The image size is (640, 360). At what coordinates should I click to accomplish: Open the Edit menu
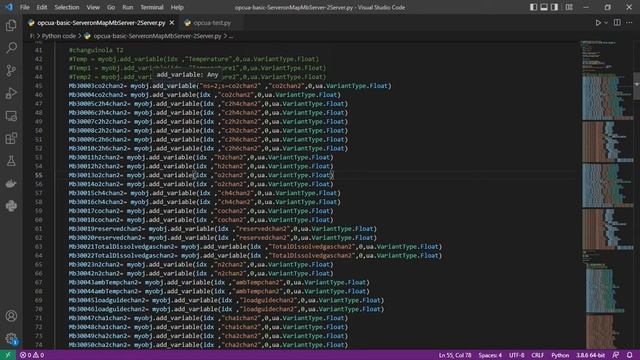(42, 7)
